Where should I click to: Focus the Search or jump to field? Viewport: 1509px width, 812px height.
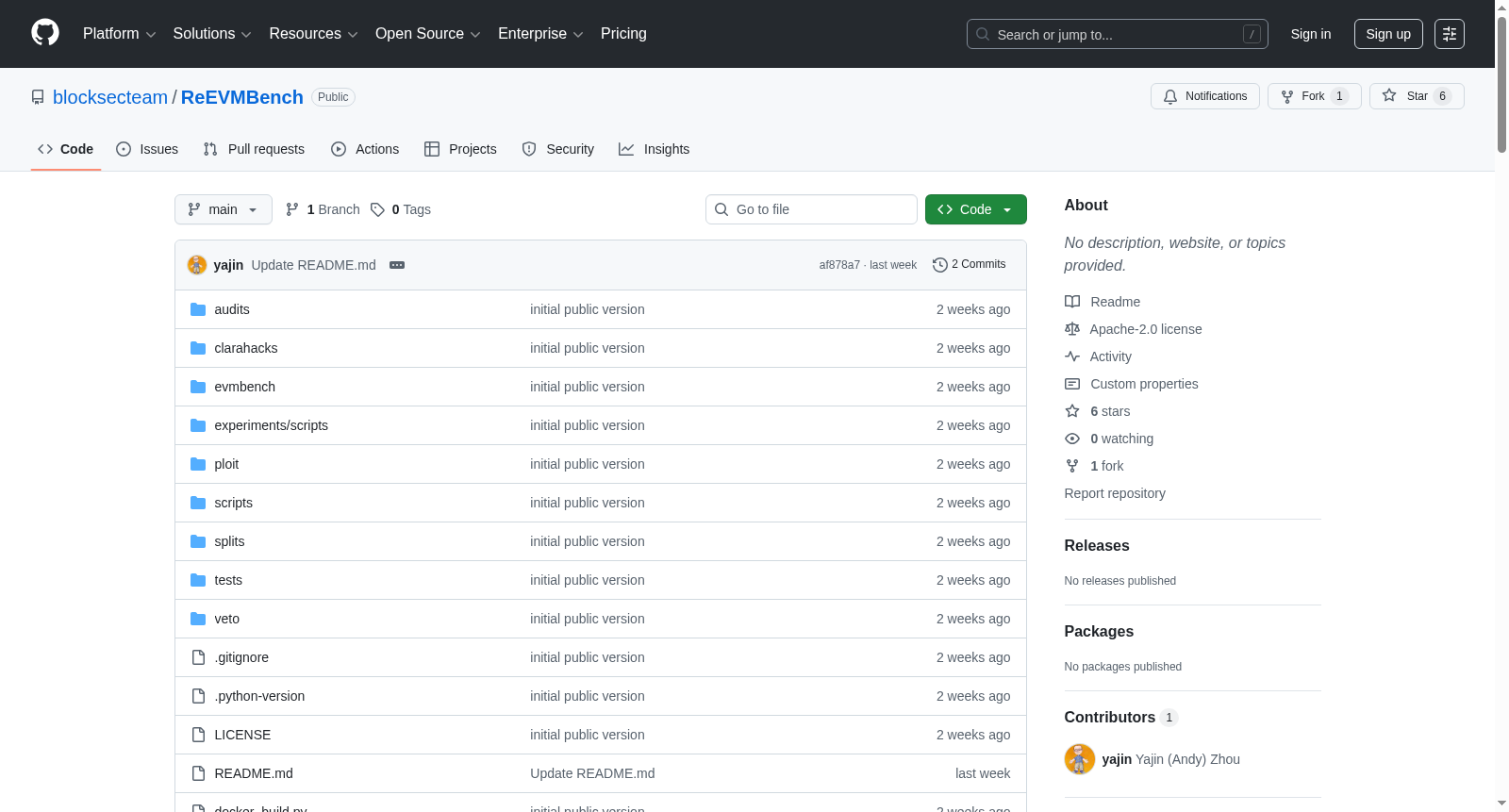tap(1118, 34)
